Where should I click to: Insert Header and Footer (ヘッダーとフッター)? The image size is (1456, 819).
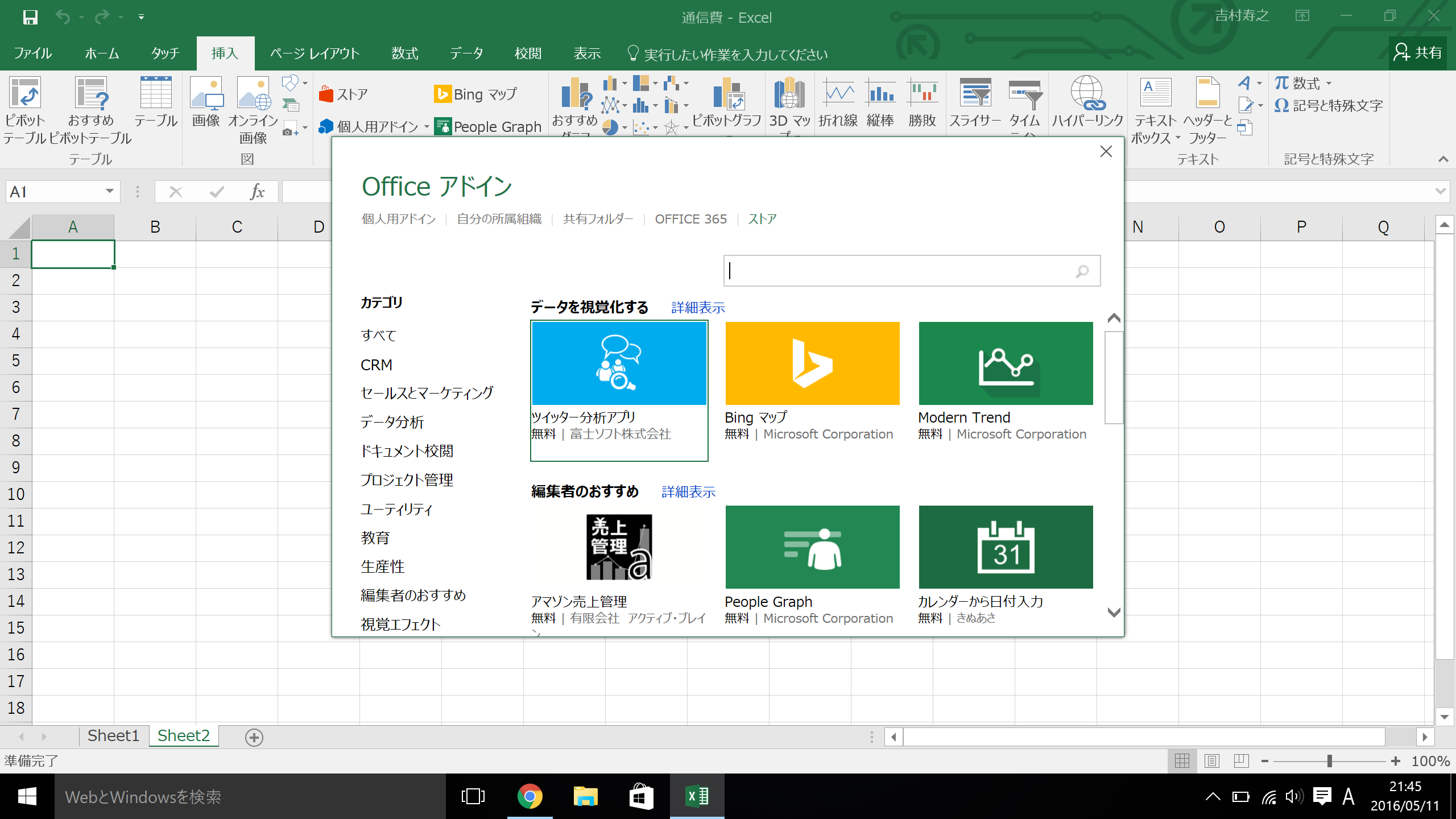[x=1207, y=110]
